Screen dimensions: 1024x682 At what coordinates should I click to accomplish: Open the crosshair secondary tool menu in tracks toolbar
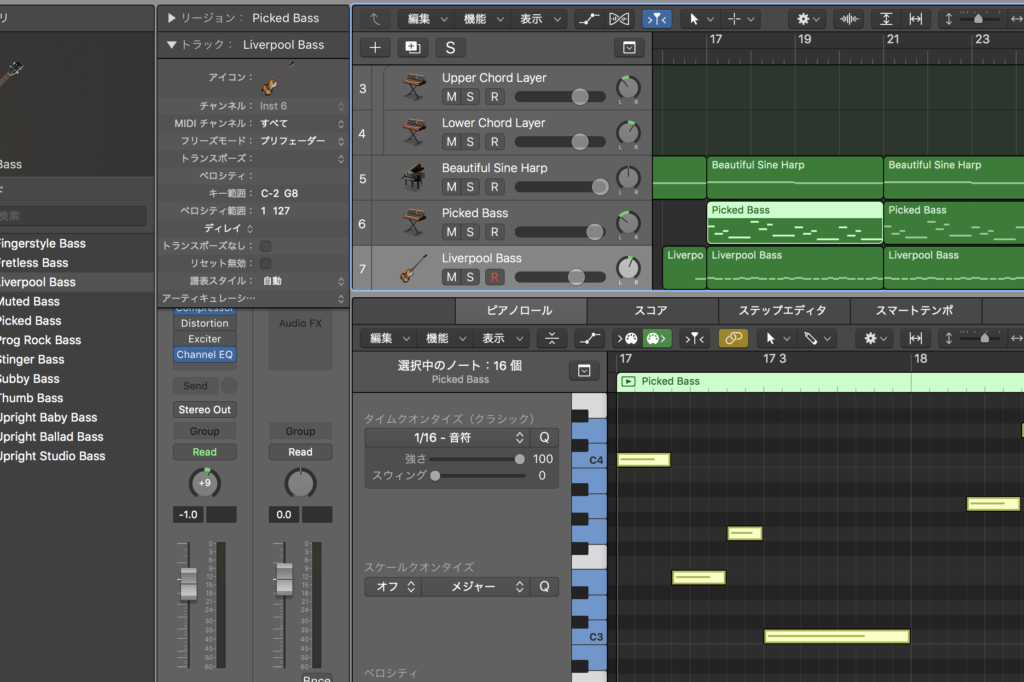click(x=741, y=19)
